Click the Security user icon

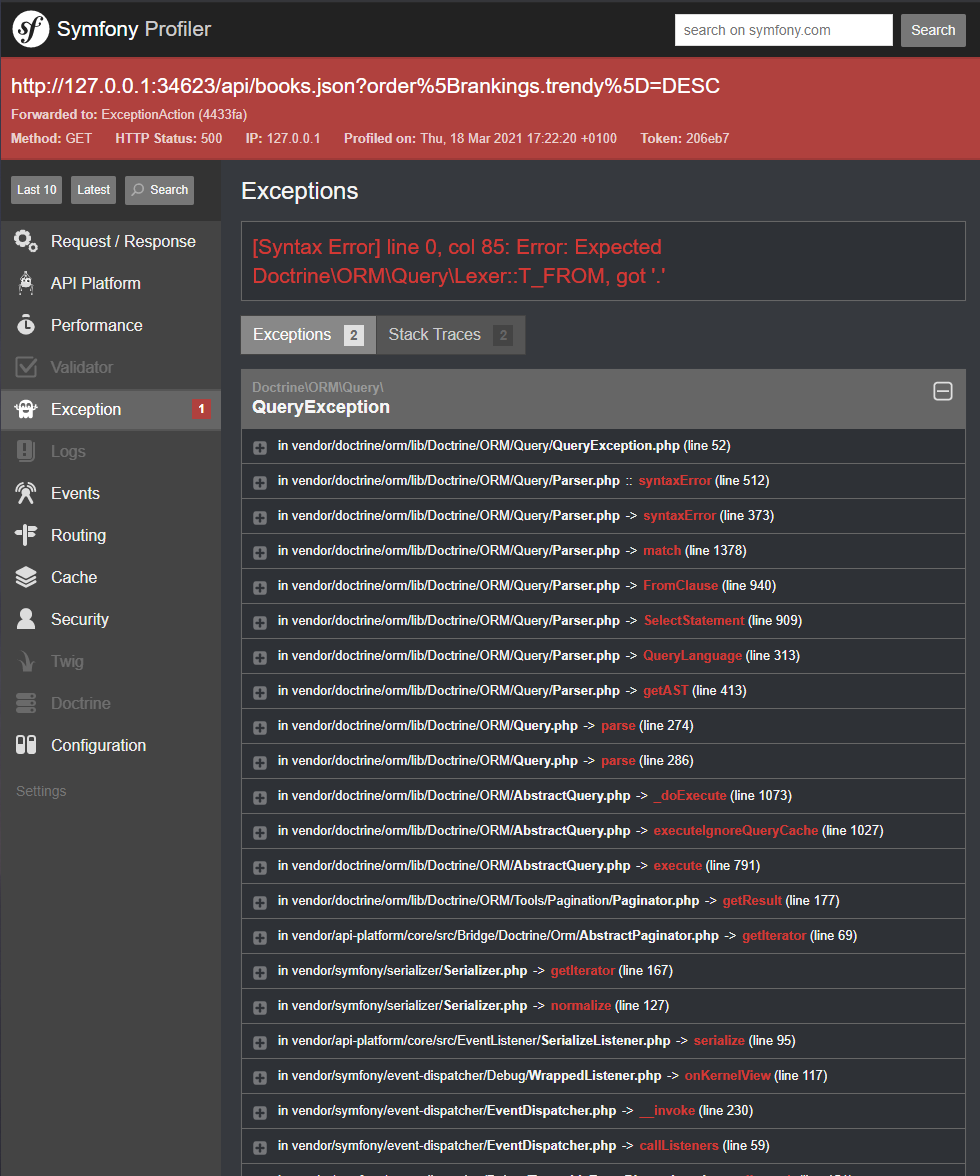click(25, 620)
